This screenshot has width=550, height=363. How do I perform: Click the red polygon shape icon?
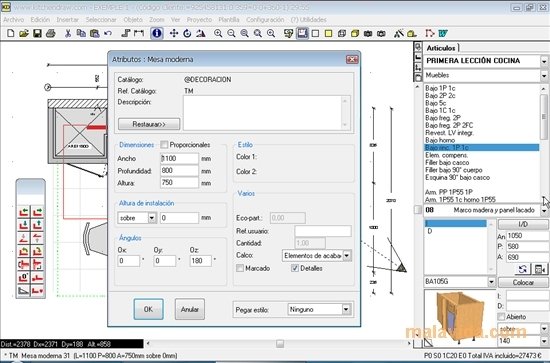pos(430,34)
